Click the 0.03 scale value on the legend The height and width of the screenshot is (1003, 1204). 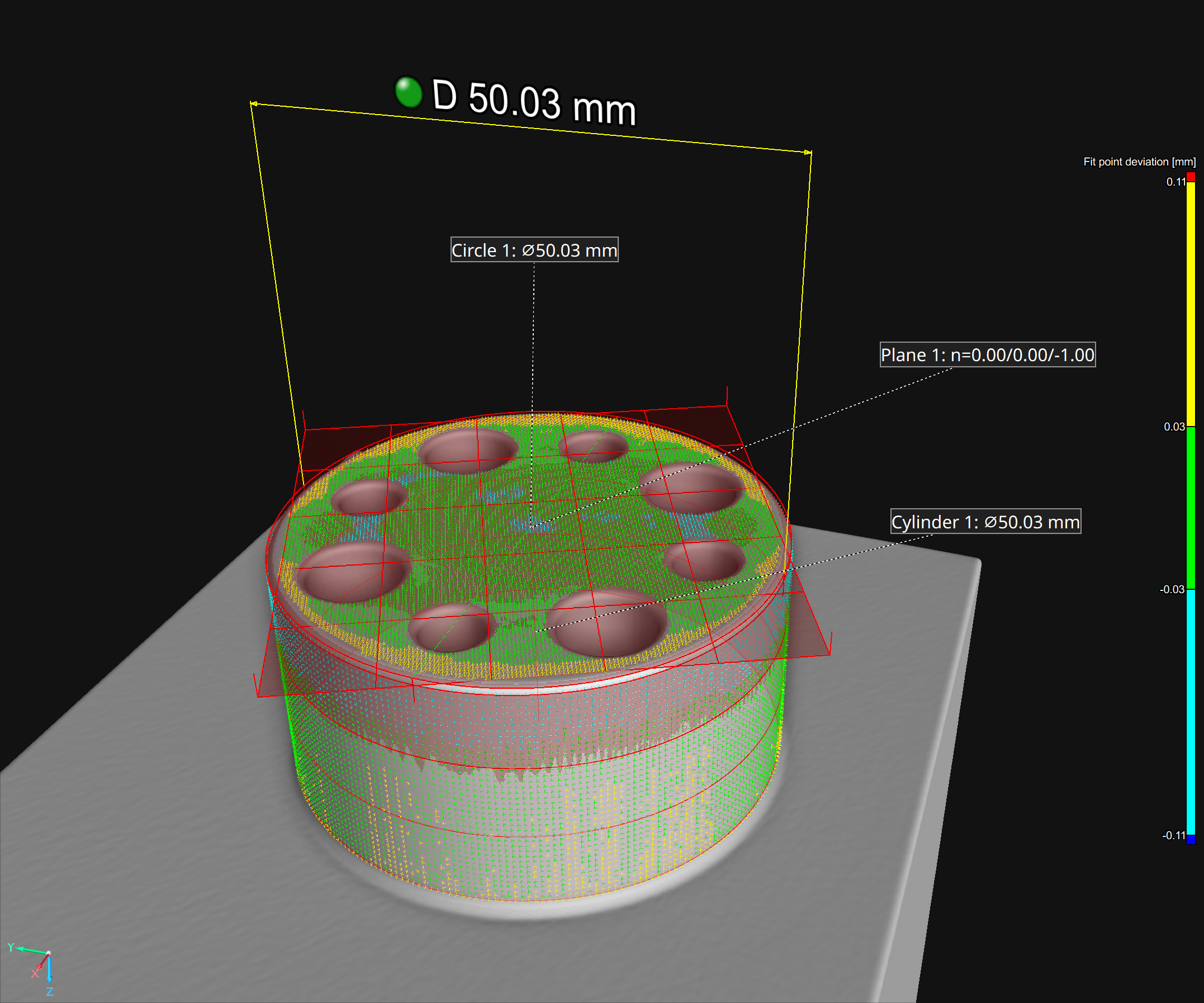tap(1174, 427)
